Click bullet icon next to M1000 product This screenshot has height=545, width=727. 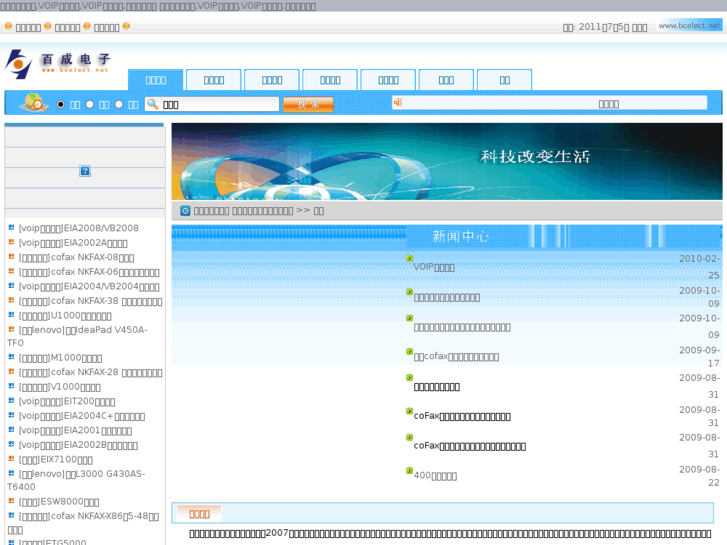point(11,357)
